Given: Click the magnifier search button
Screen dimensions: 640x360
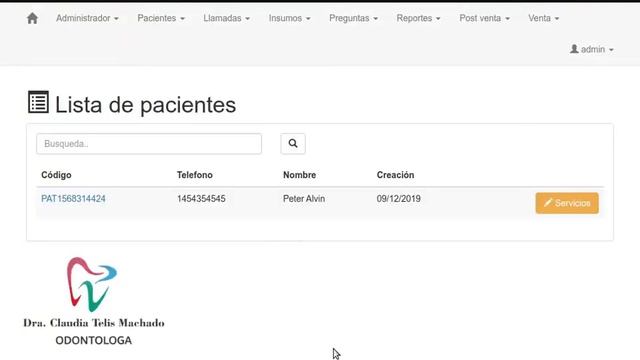Looking at the screenshot, I should pos(293,144).
